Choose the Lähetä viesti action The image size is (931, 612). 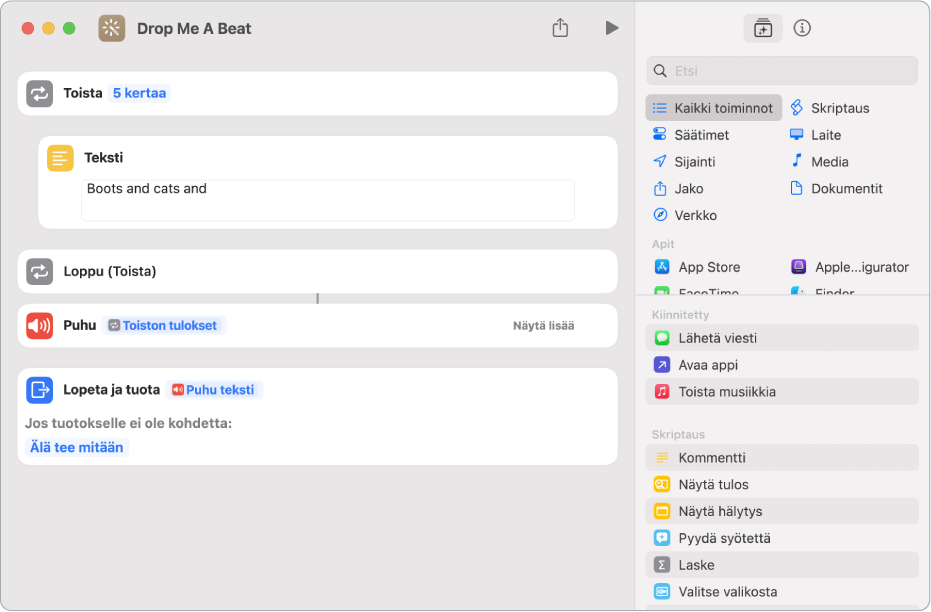(782, 338)
